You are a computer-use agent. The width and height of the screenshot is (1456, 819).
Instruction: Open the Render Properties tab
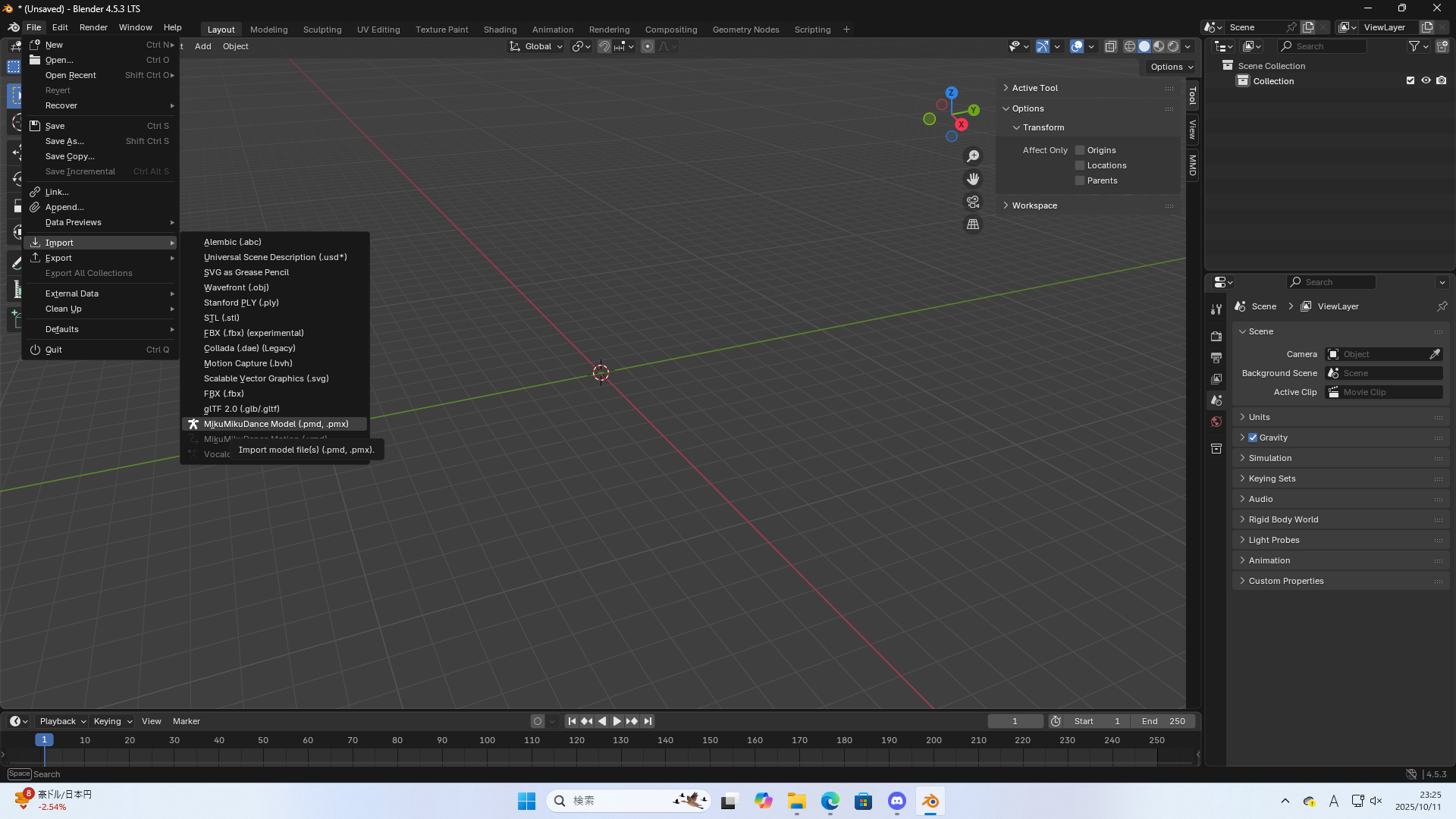[1216, 336]
